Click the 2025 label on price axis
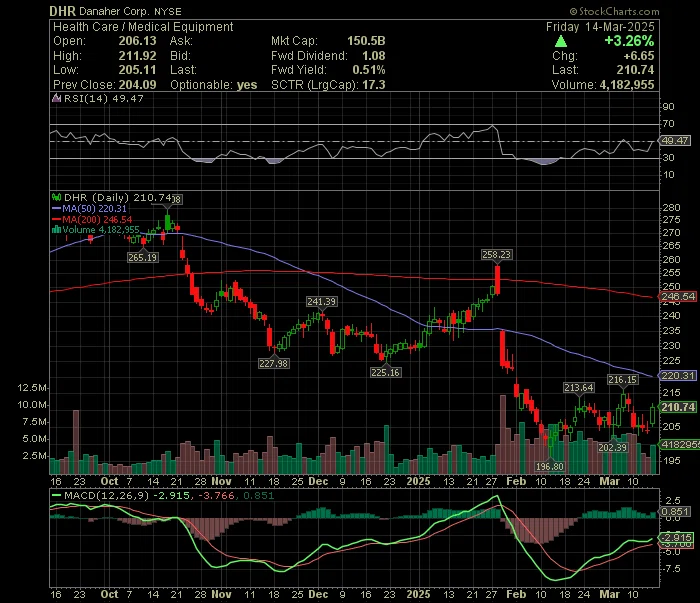This screenshot has height=603, width=700. pyautogui.click(x=418, y=482)
